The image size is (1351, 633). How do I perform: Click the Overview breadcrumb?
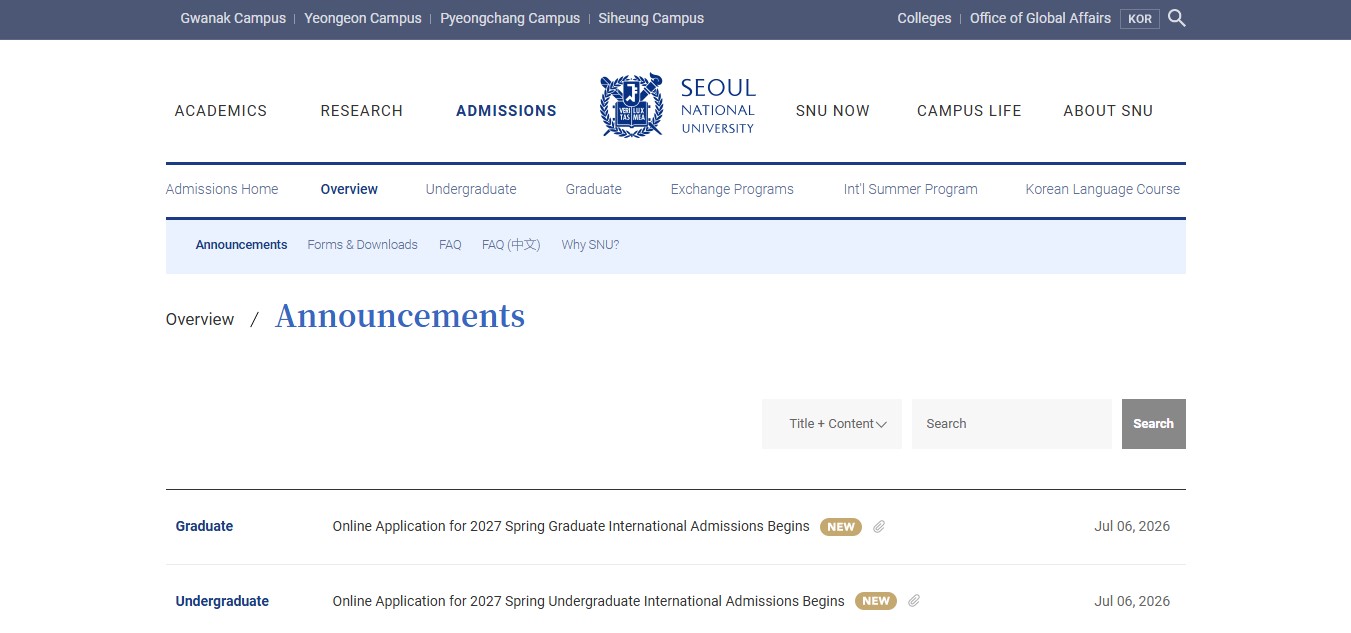click(x=200, y=320)
